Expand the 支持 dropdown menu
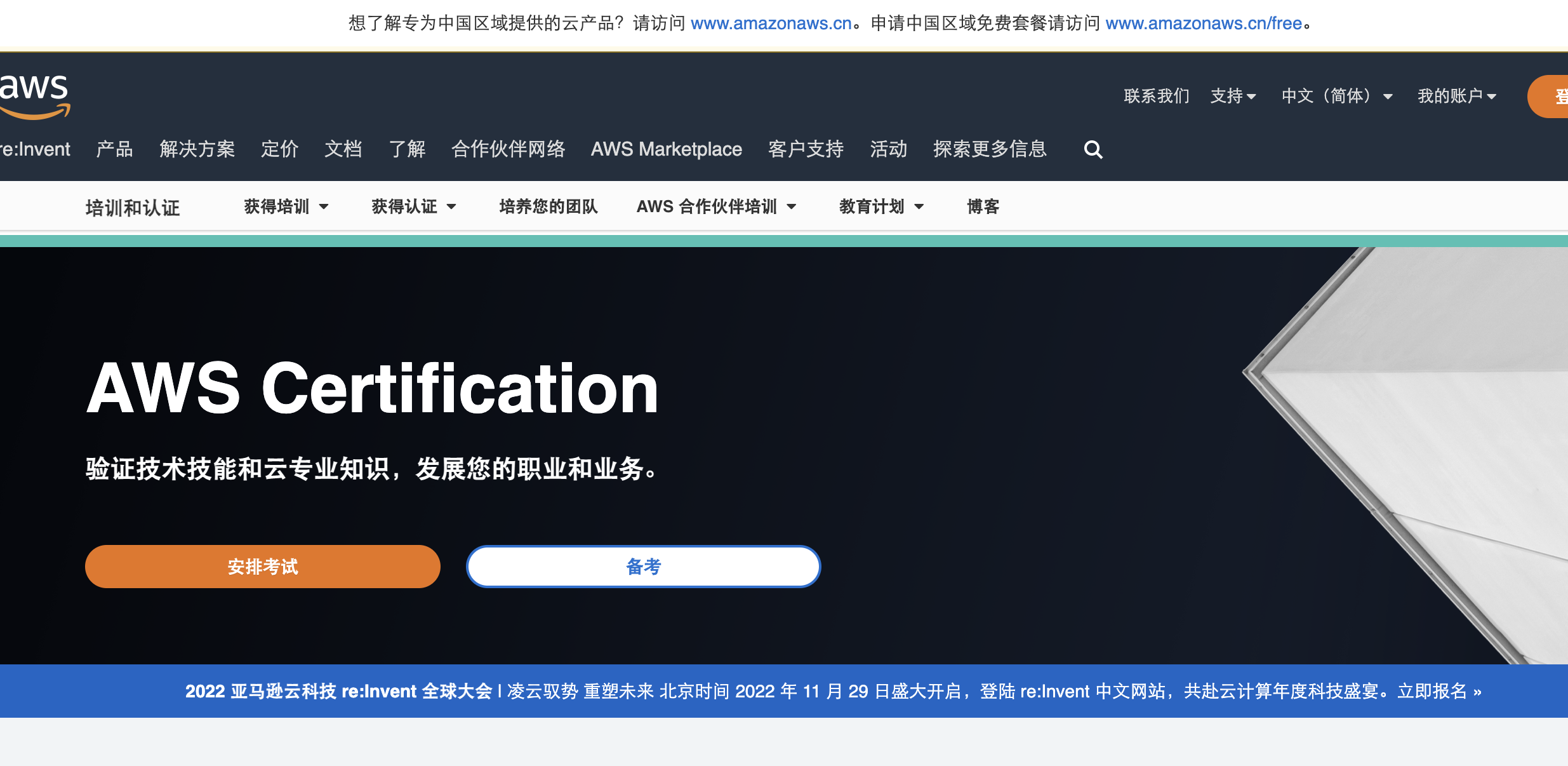The image size is (1568, 766). [1233, 96]
